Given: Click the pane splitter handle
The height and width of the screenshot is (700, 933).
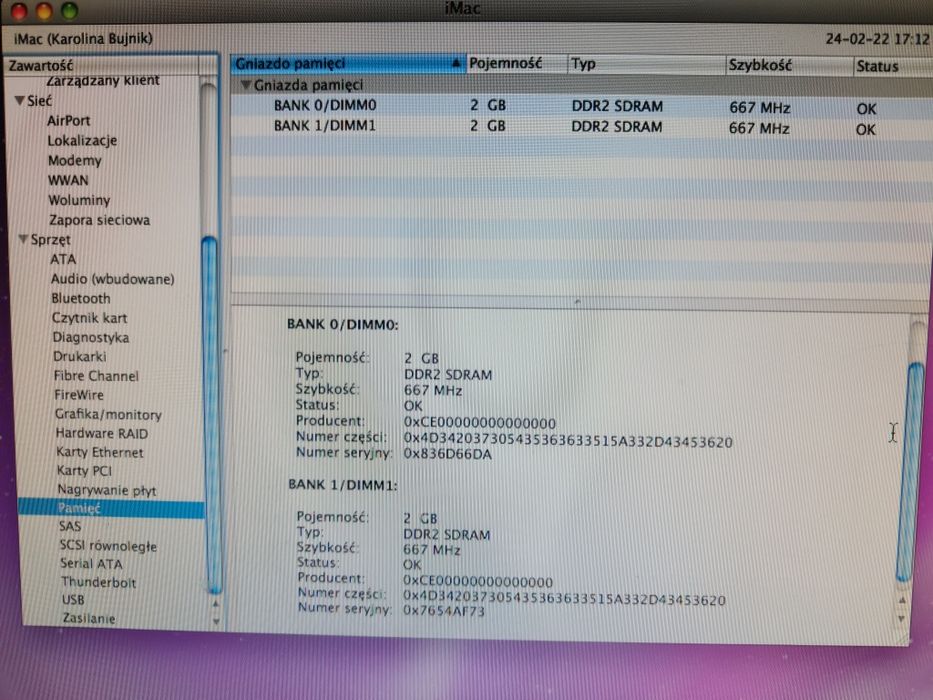Looking at the screenshot, I should tap(577, 301).
